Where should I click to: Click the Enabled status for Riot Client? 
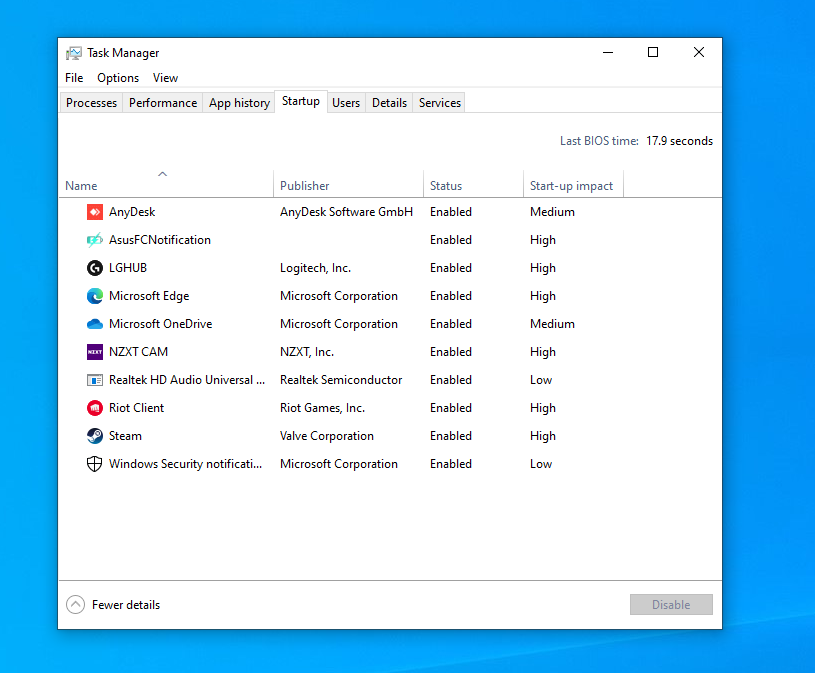(451, 408)
